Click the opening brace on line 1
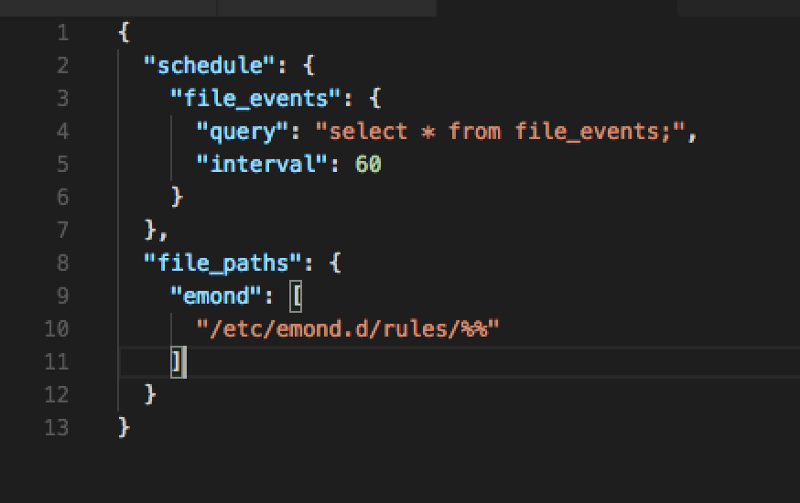Viewport: 800px width, 503px height. tap(124, 33)
